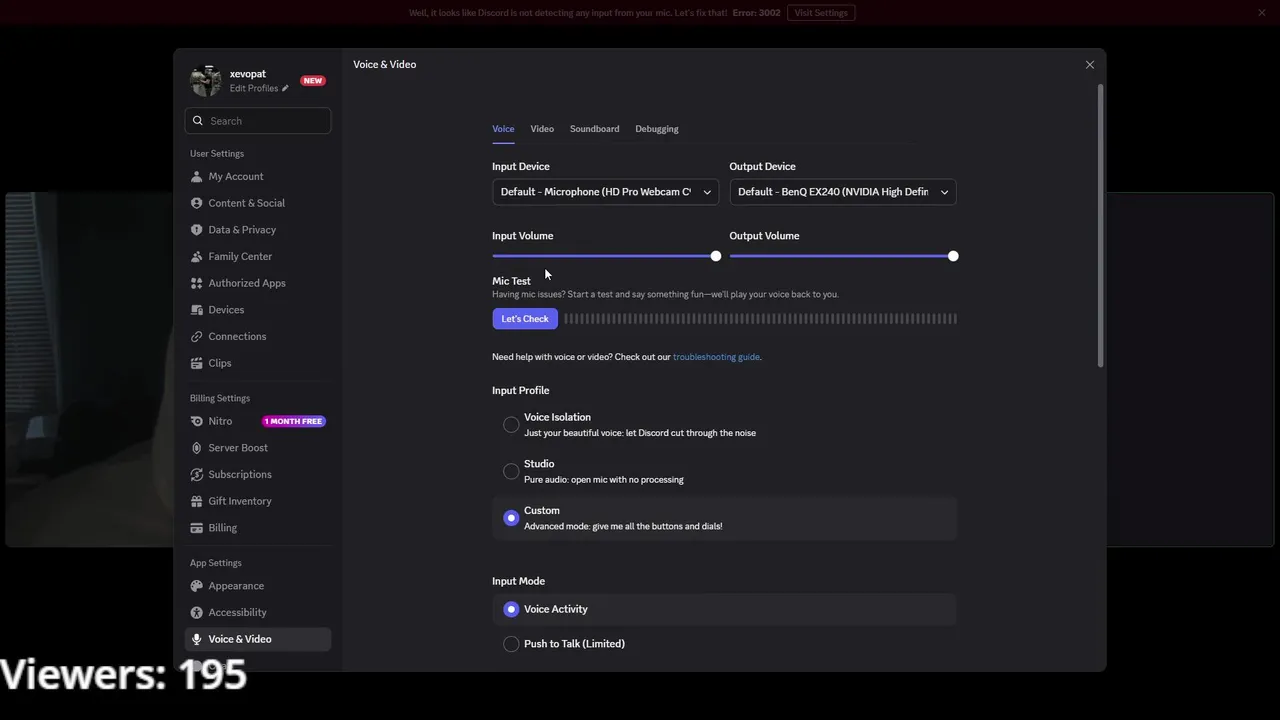Click the My Account person icon
This screenshot has width=1280, height=720.
[197, 176]
